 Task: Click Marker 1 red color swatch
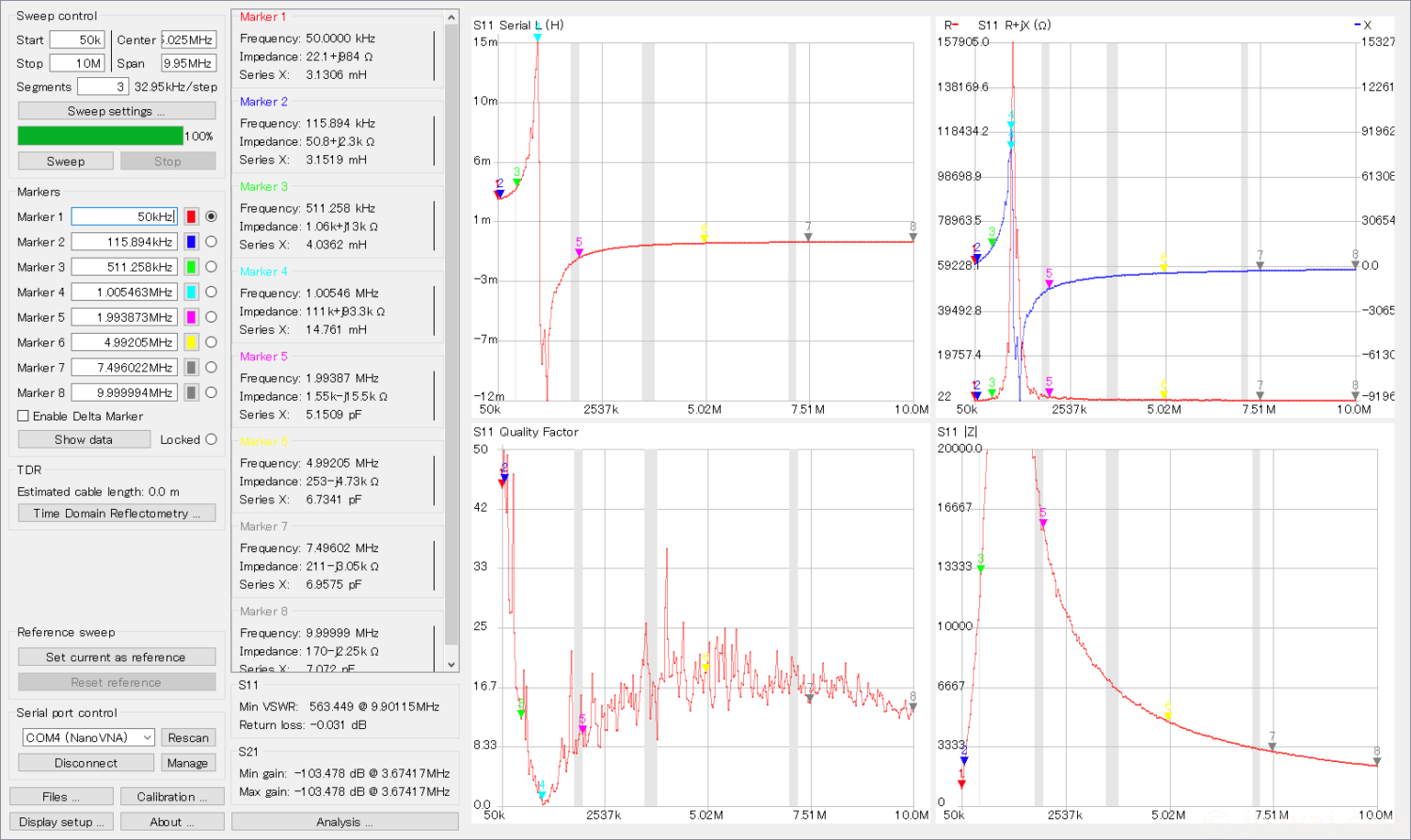pyautogui.click(x=191, y=216)
